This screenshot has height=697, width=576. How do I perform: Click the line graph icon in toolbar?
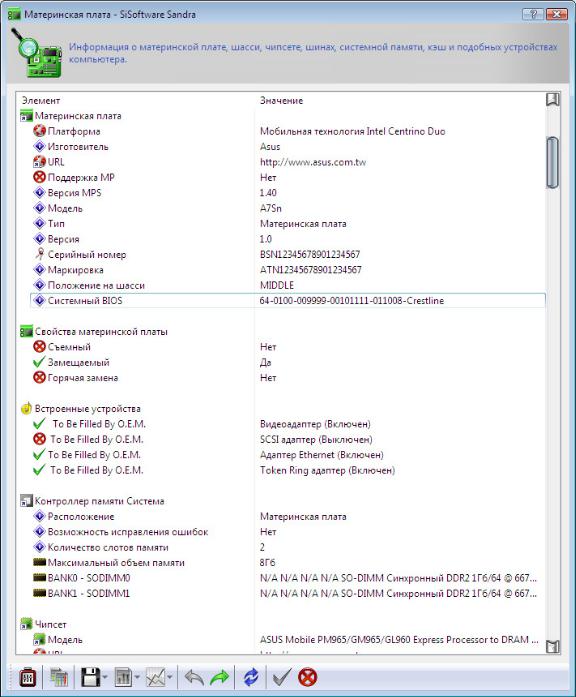click(156, 678)
